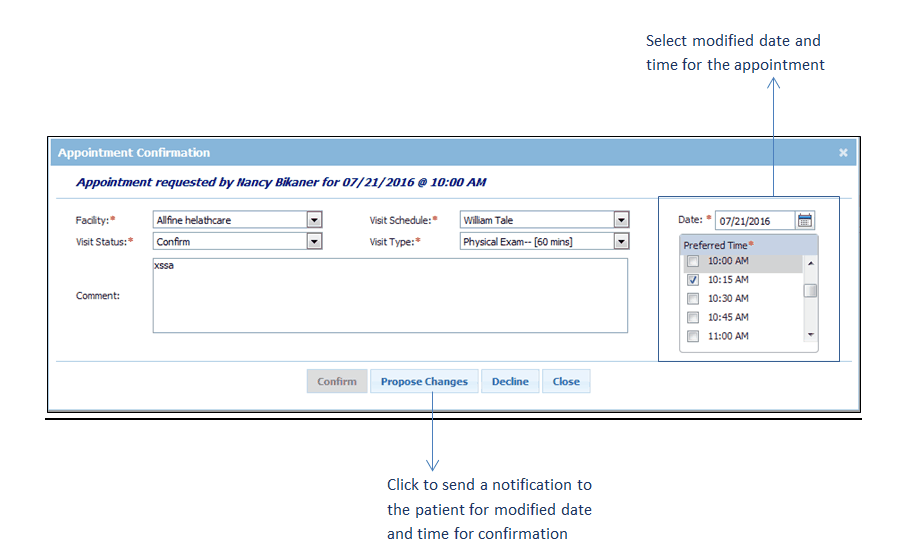The width and height of the screenshot is (916, 555).
Task: Click the Close button
Action: point(566,381)
